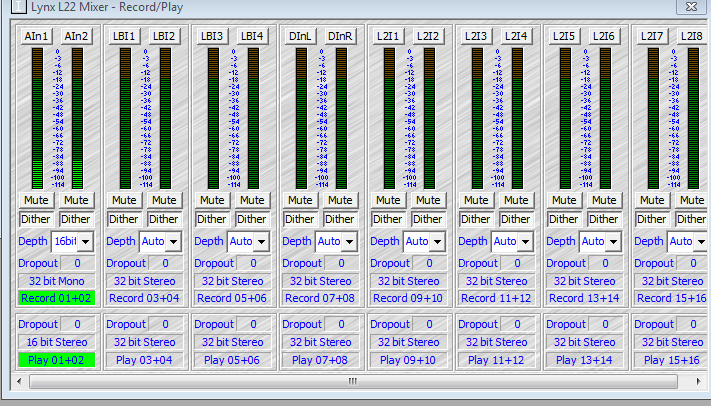Close the Lynx L22 Mixer window

coord(692,6)
